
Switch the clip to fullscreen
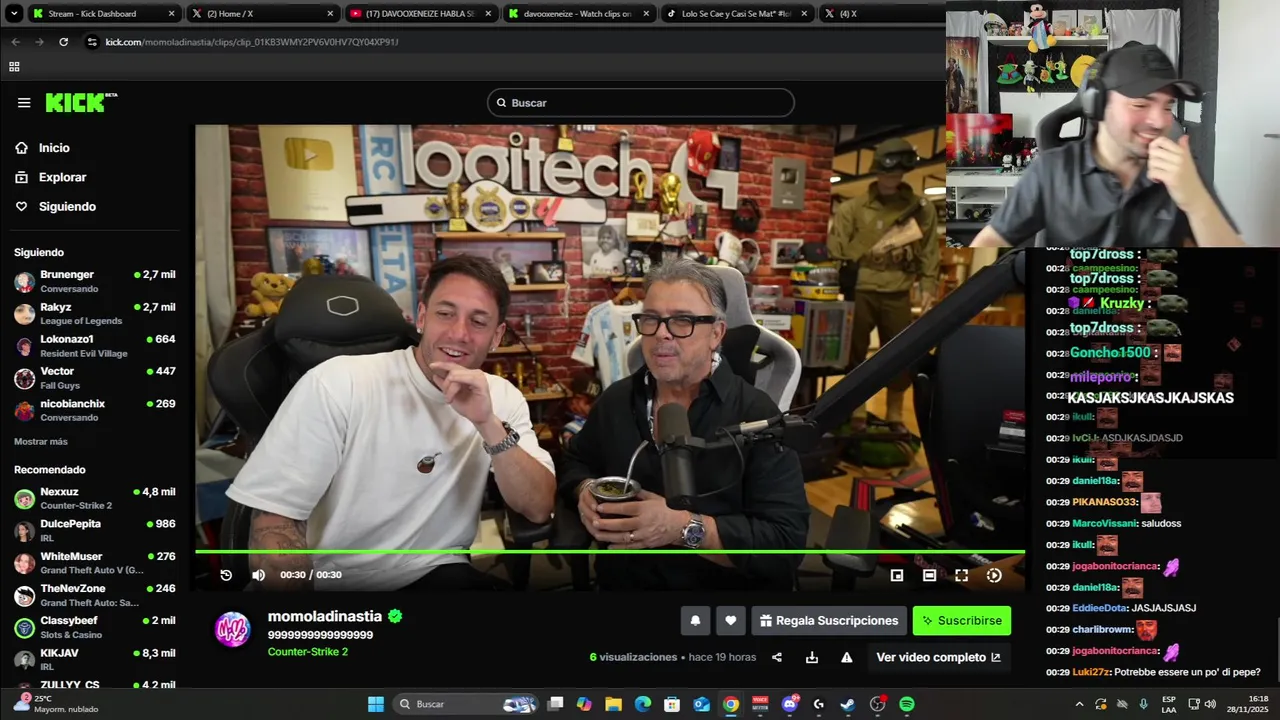click(x=961, y=575)
